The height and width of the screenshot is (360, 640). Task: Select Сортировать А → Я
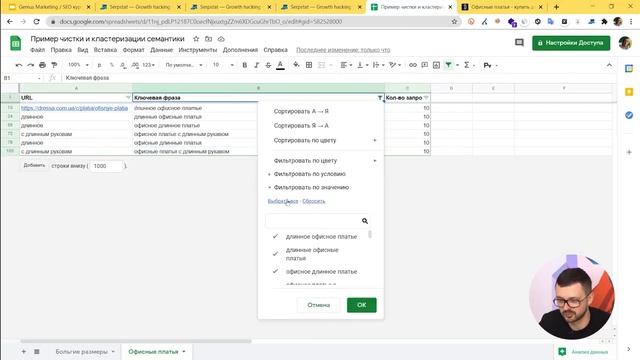coord(301,111)
